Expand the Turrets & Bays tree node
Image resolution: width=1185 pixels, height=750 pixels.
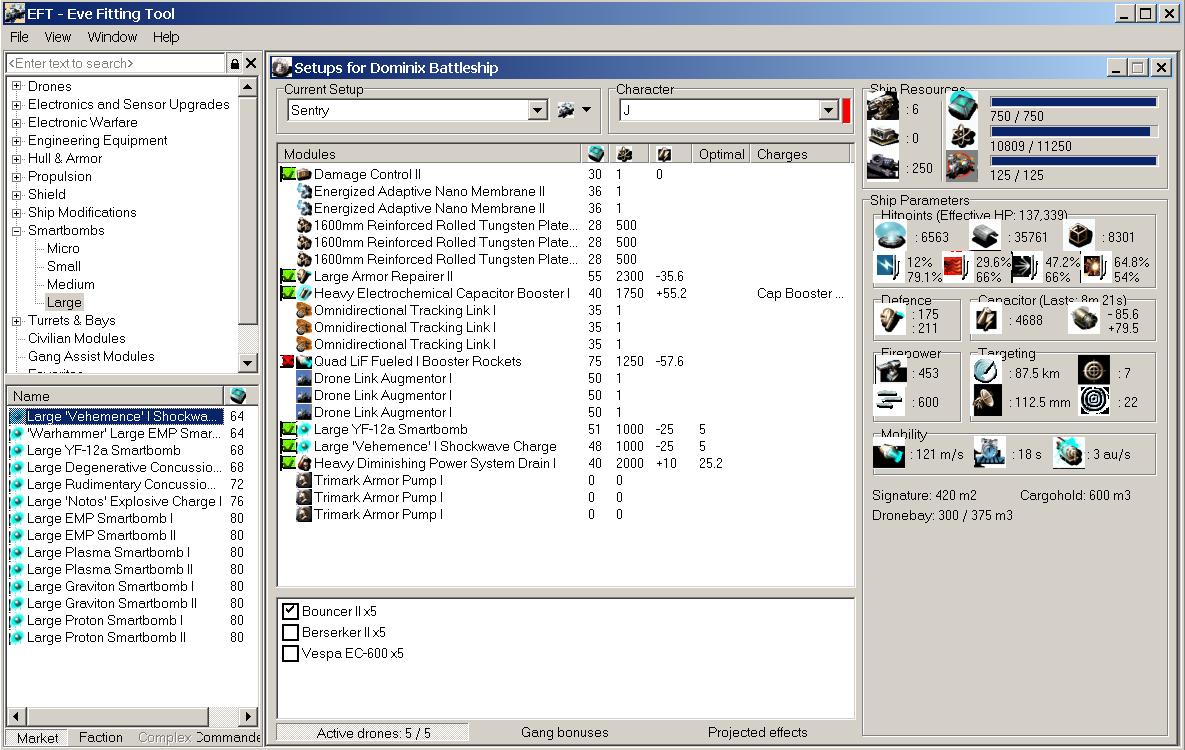(x=17, y=321)
